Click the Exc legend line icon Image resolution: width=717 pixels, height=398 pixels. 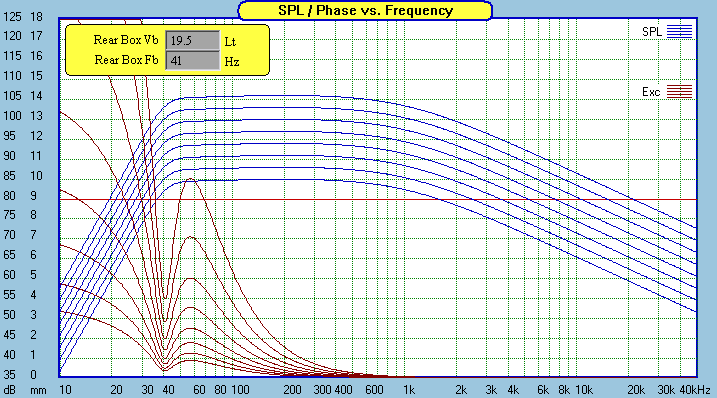(x=680, y=91)
